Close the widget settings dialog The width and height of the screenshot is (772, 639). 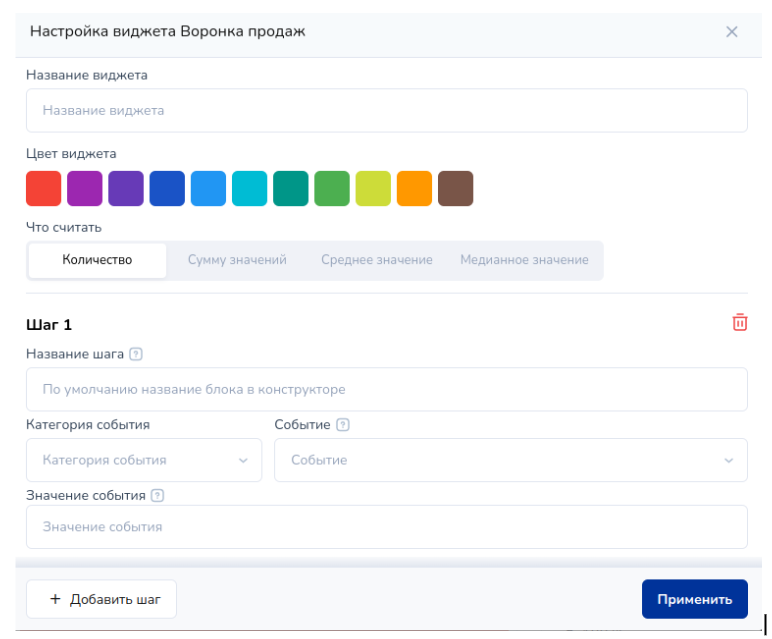click(732, 31)
